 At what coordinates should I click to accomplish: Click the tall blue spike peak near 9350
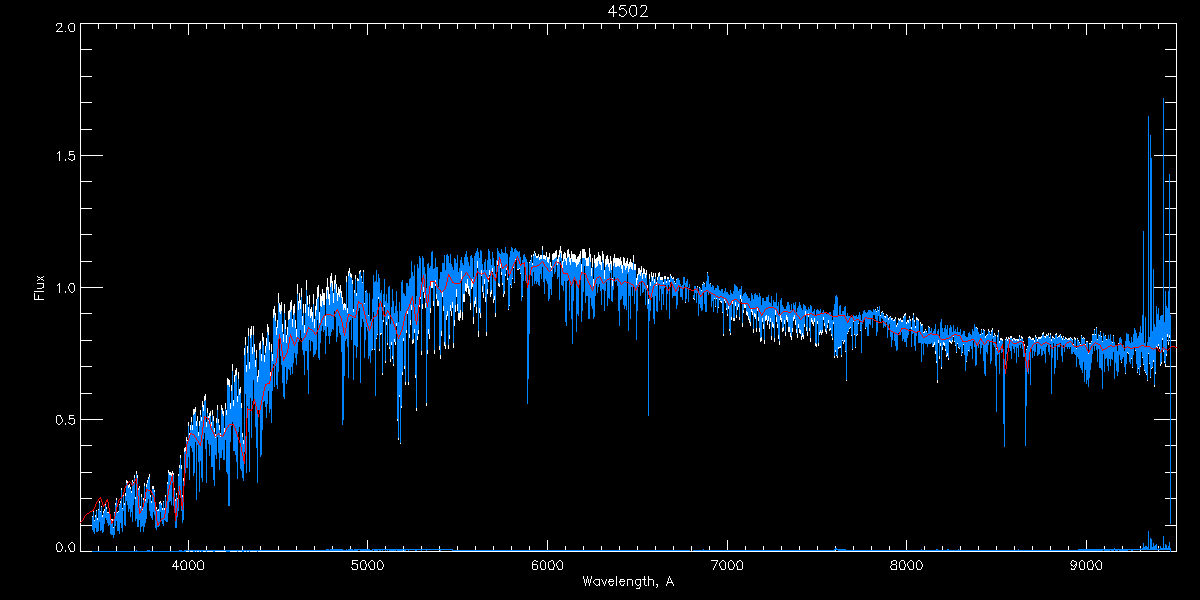(1148, 117)
